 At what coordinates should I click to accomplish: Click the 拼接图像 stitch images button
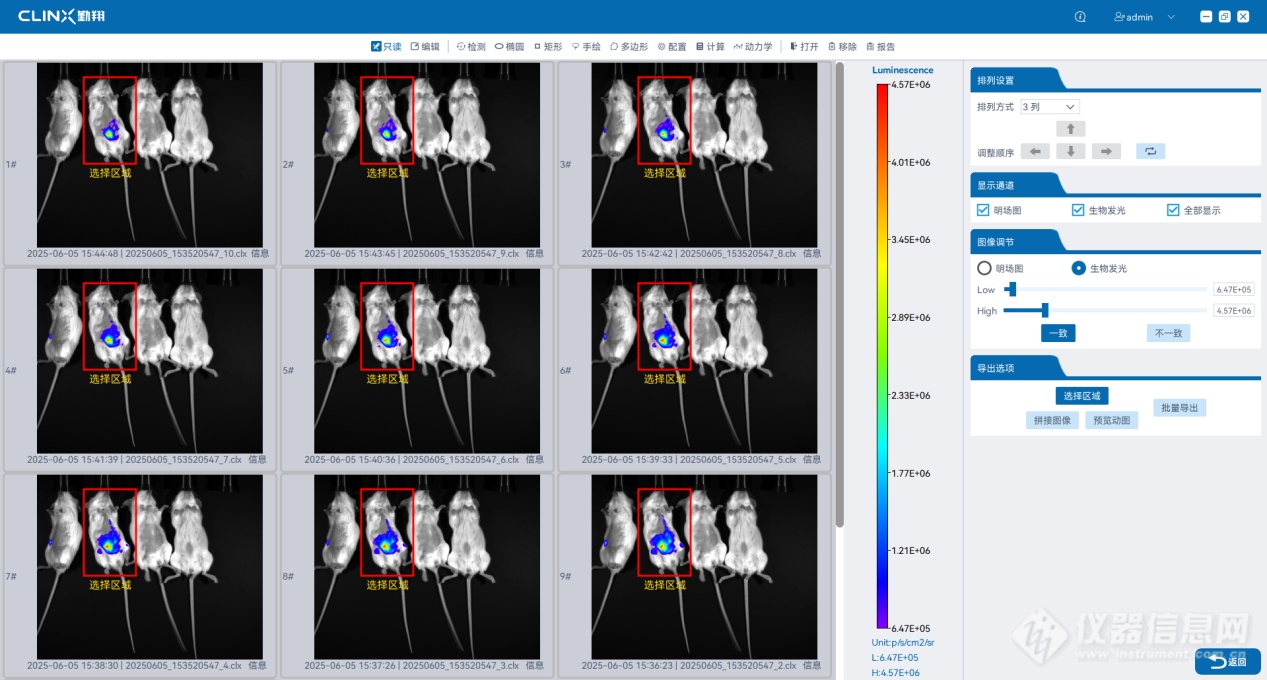1052,421
